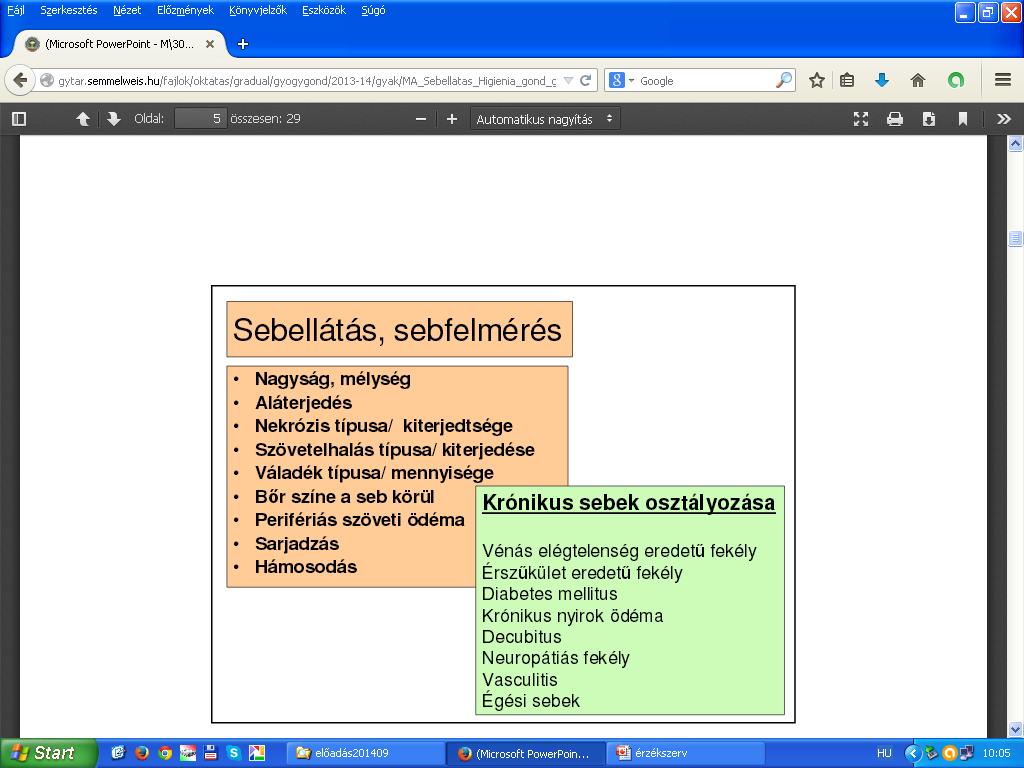1024x768 pixels.
Task: Click the text Vasculitis
Action: point(520,680)
